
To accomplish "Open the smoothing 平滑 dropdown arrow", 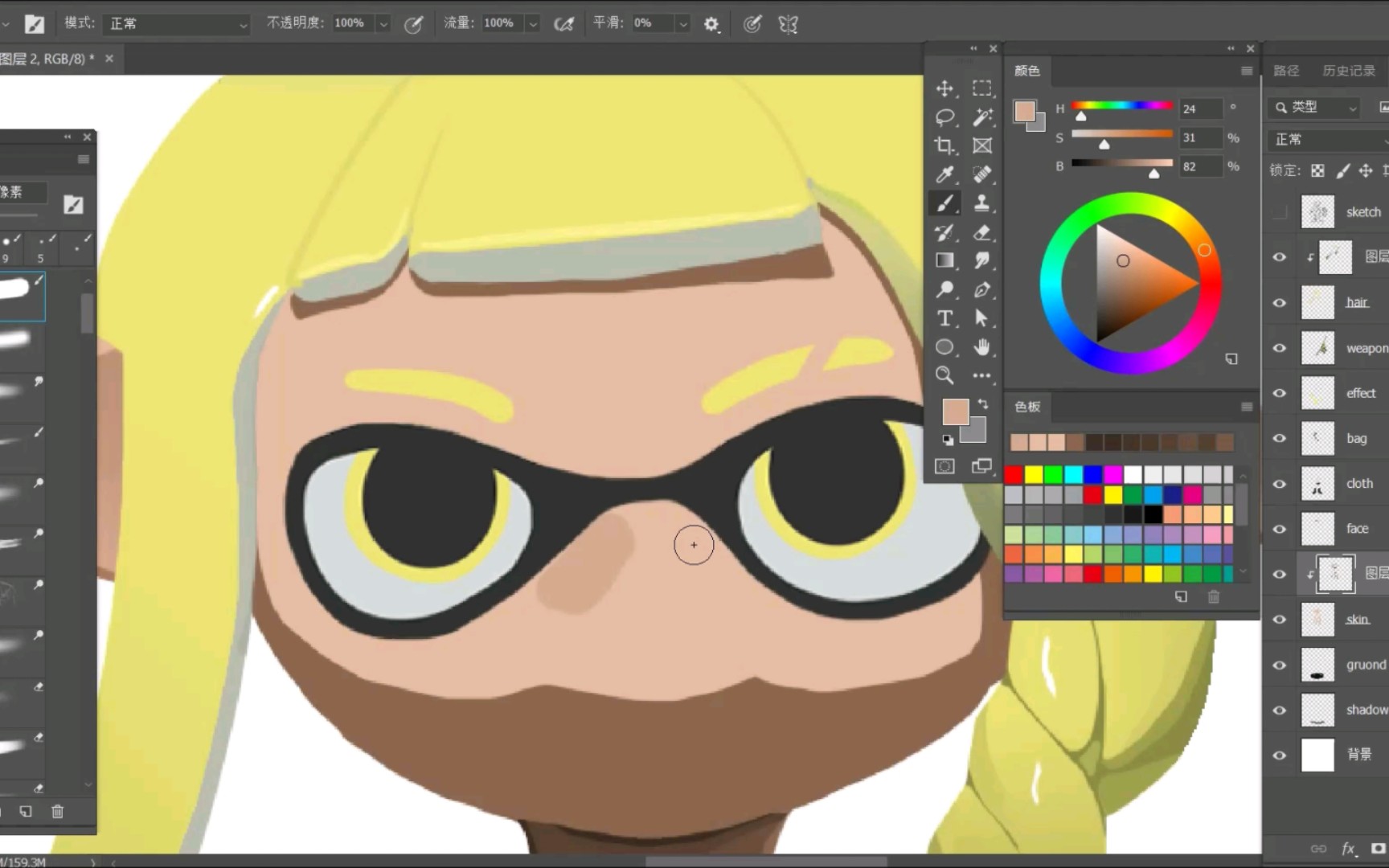I will (x=682, y=24).
